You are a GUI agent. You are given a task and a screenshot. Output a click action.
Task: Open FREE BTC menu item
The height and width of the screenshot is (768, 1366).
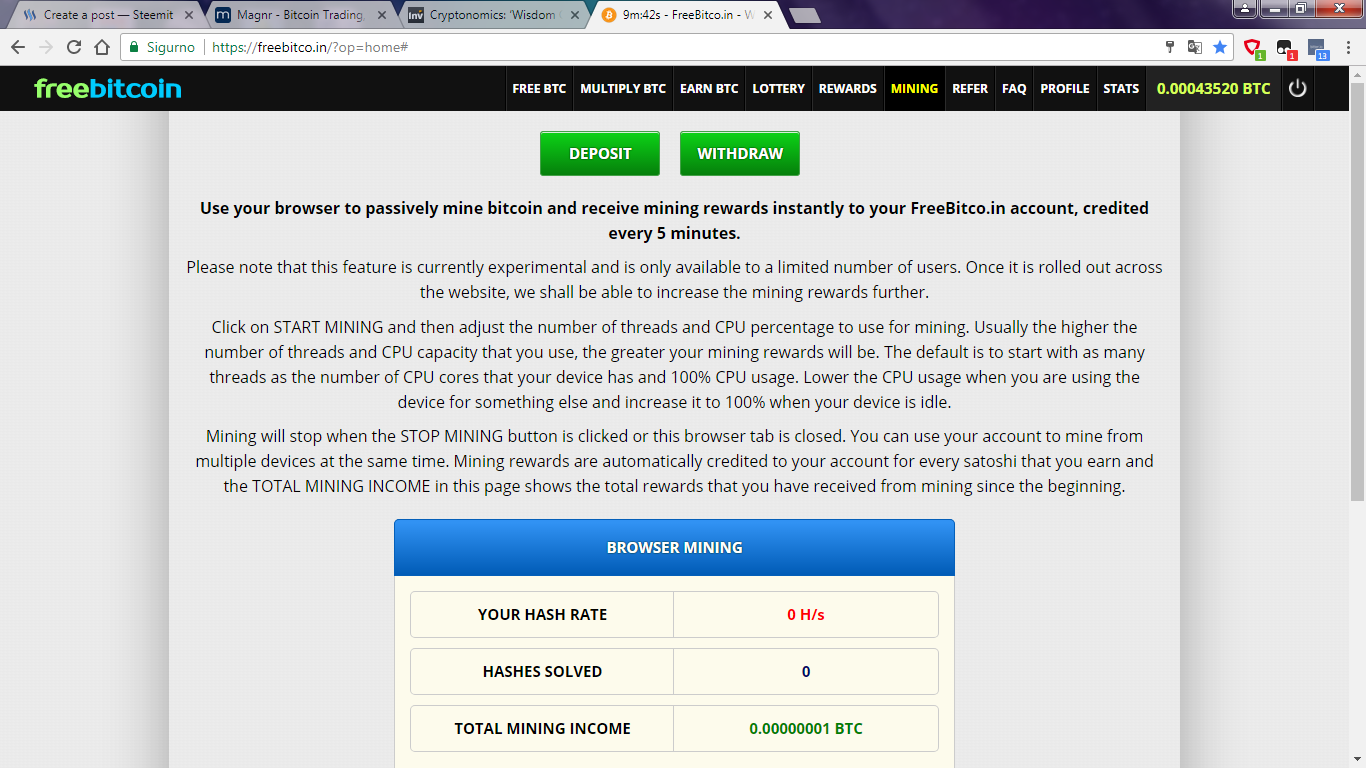[x=539, y=89]
